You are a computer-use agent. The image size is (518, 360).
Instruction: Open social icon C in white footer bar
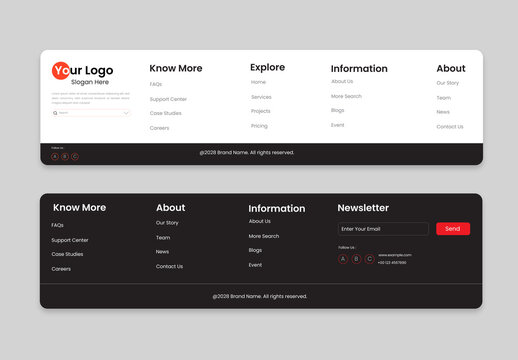[x=75, y=156]
